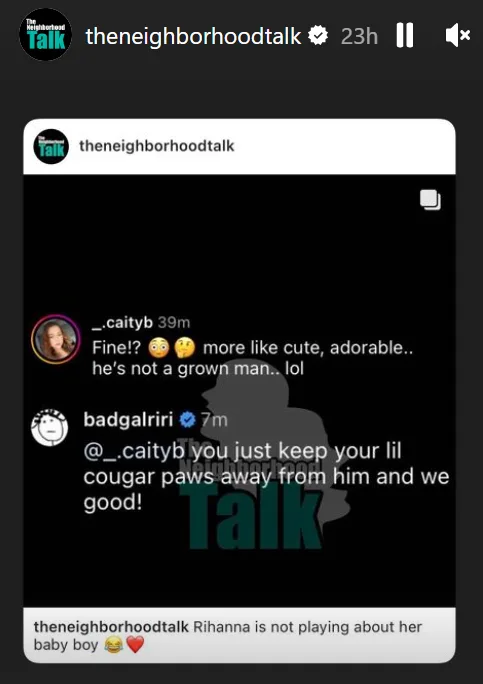Click the verified badge next to theneighborhoodtalk
Viewport: 483px width, 684px height.
[318, 36]
